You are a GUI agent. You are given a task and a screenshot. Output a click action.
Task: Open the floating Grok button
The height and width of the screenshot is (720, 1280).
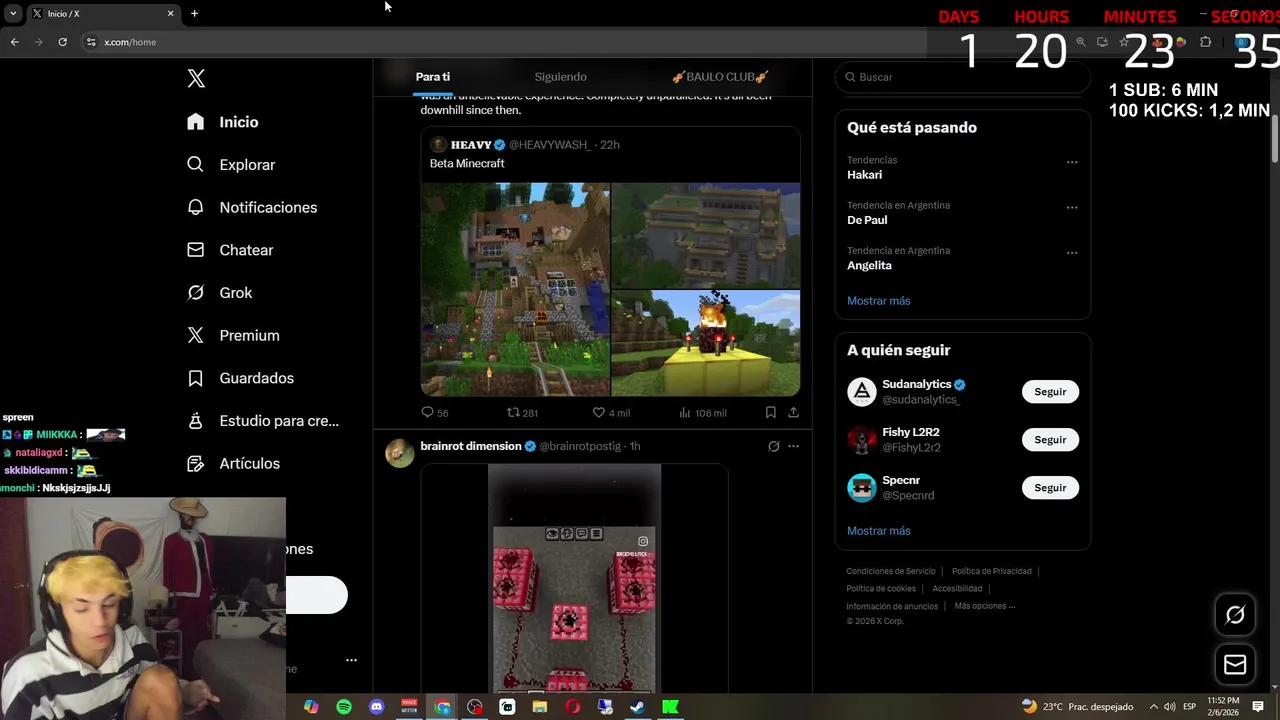click(1235, 615)
